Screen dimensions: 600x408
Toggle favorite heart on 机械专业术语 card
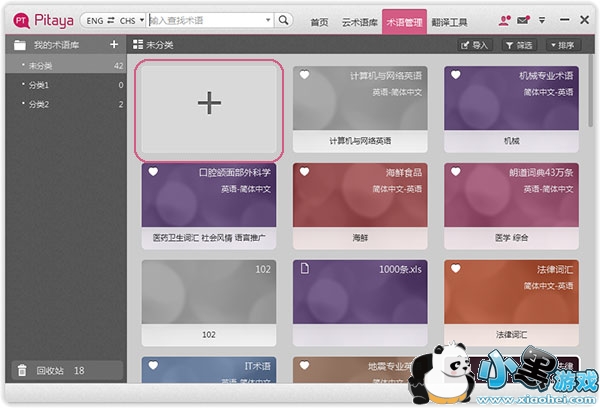tap(454, 75)
